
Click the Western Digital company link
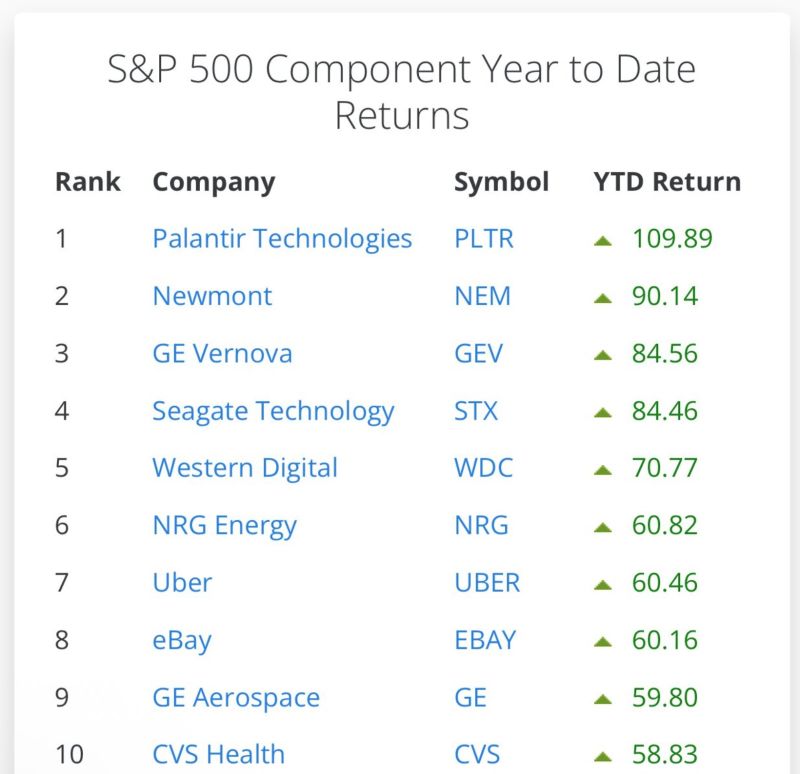245,467
